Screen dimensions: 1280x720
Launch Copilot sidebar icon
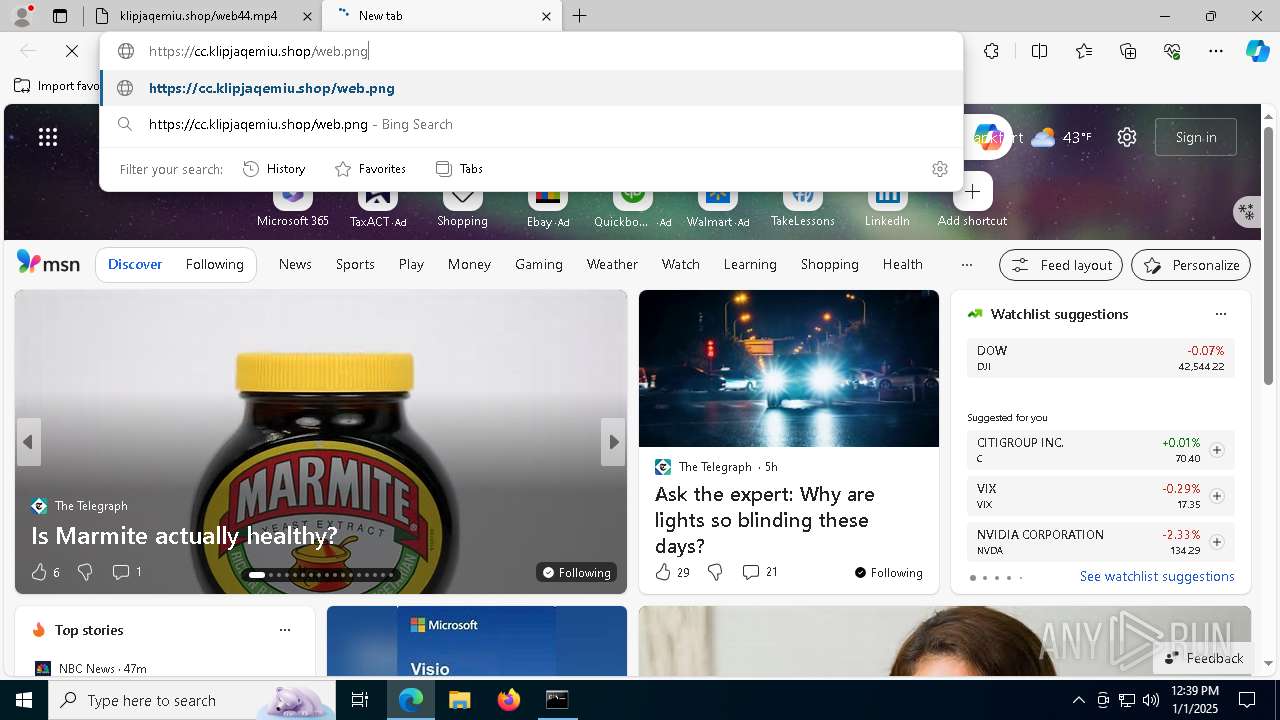coord(1257,51)
